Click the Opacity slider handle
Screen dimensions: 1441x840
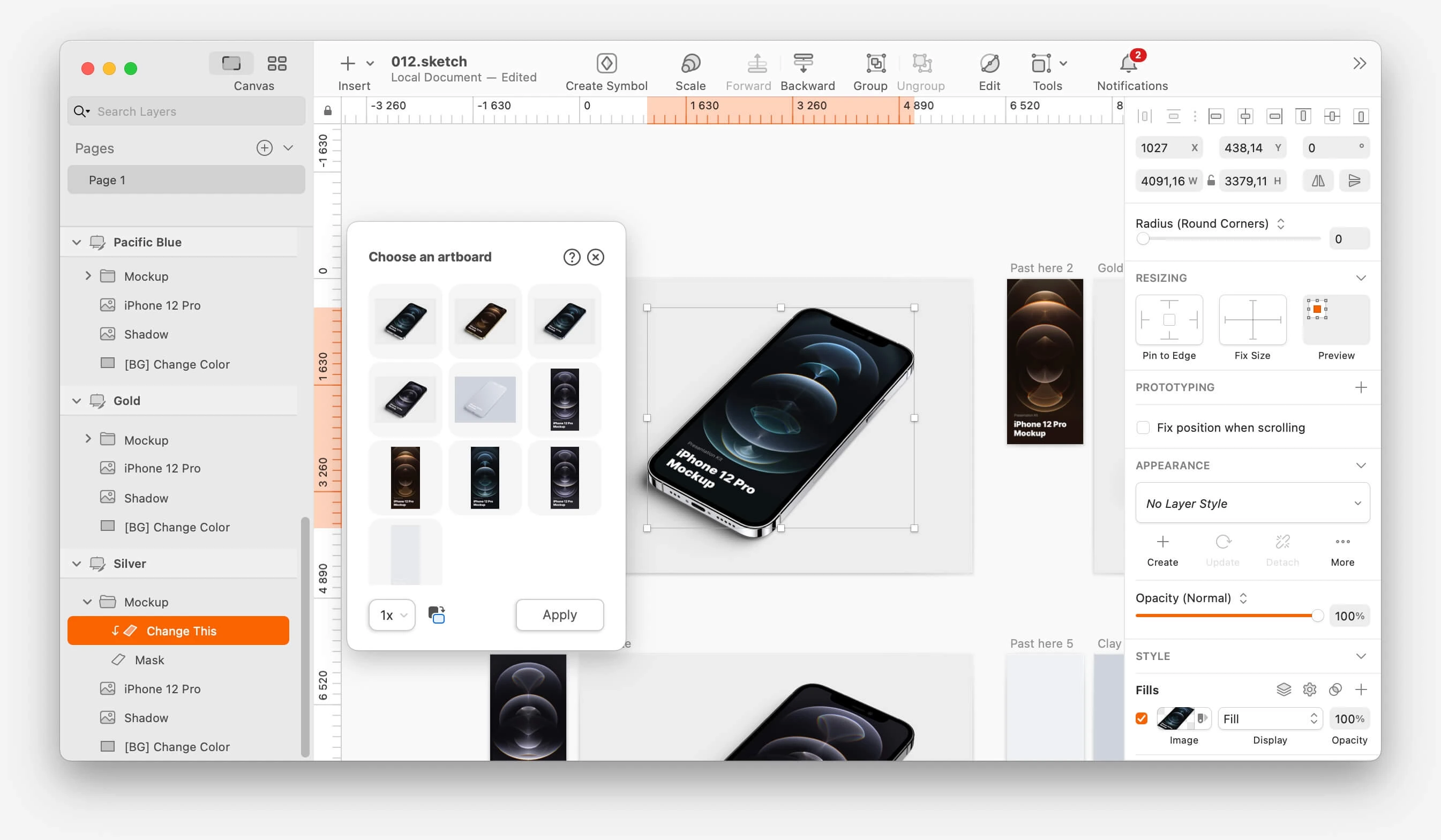coord(1317,616)
